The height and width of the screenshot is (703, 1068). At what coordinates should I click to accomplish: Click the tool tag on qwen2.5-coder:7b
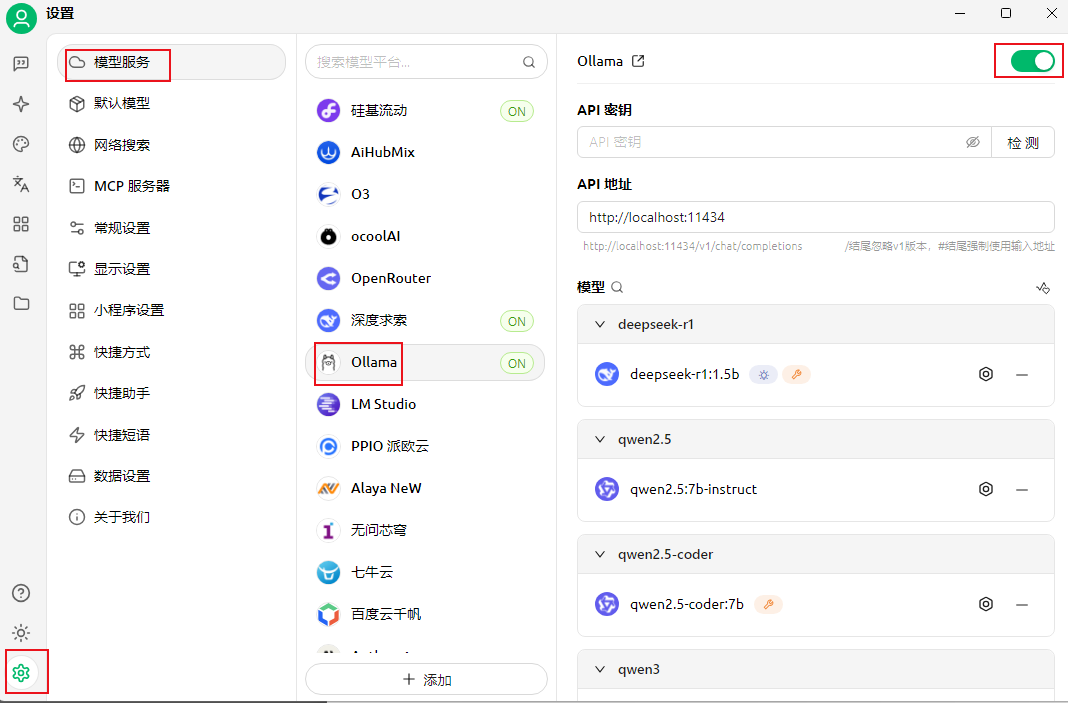pyautogui.click(x=768, y=604)
